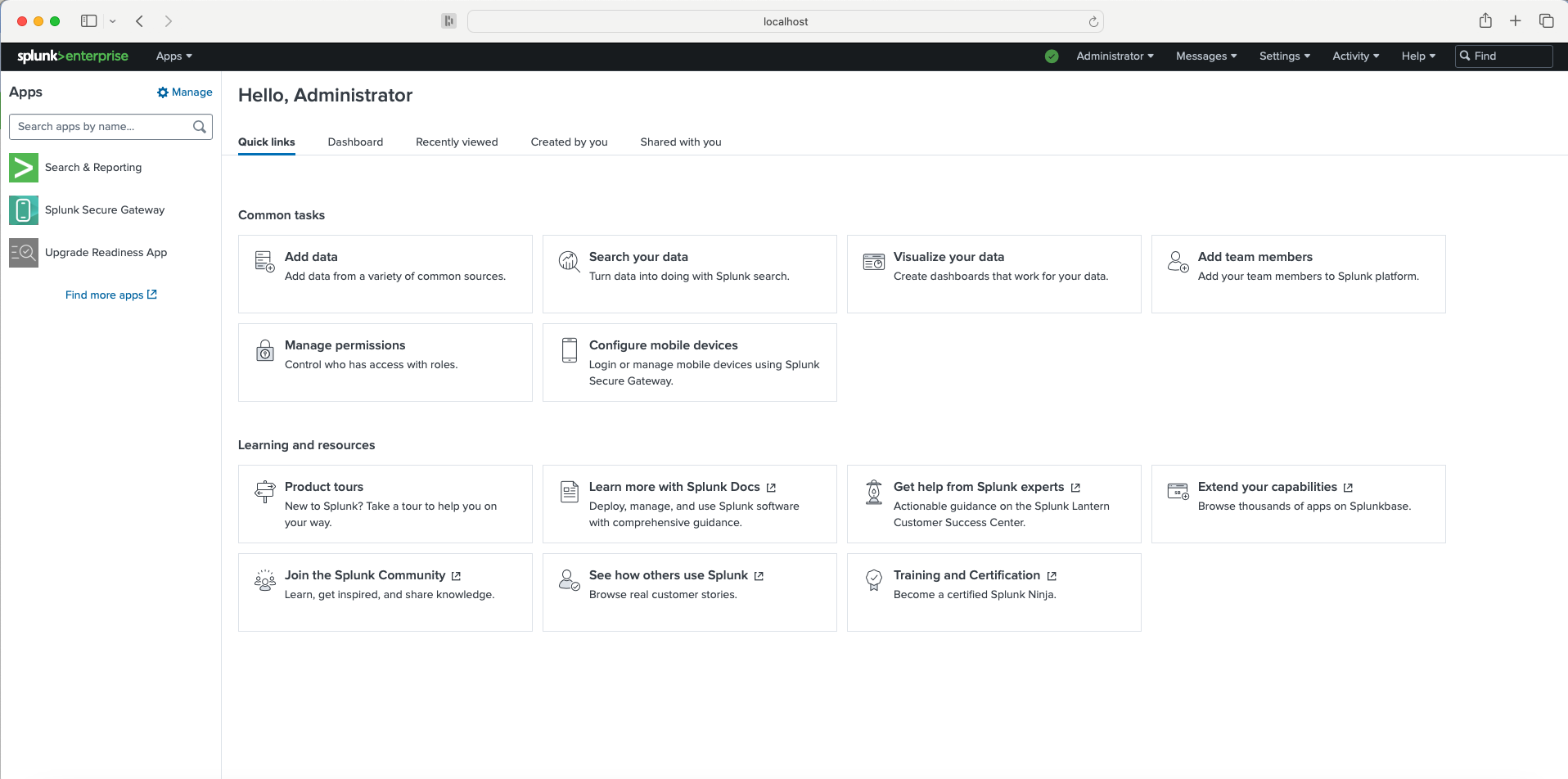The width and height of the screenshot is (1568, 779).
Task: Expand the browser sidebar options chevron
Action: click(x=113, y=21)
